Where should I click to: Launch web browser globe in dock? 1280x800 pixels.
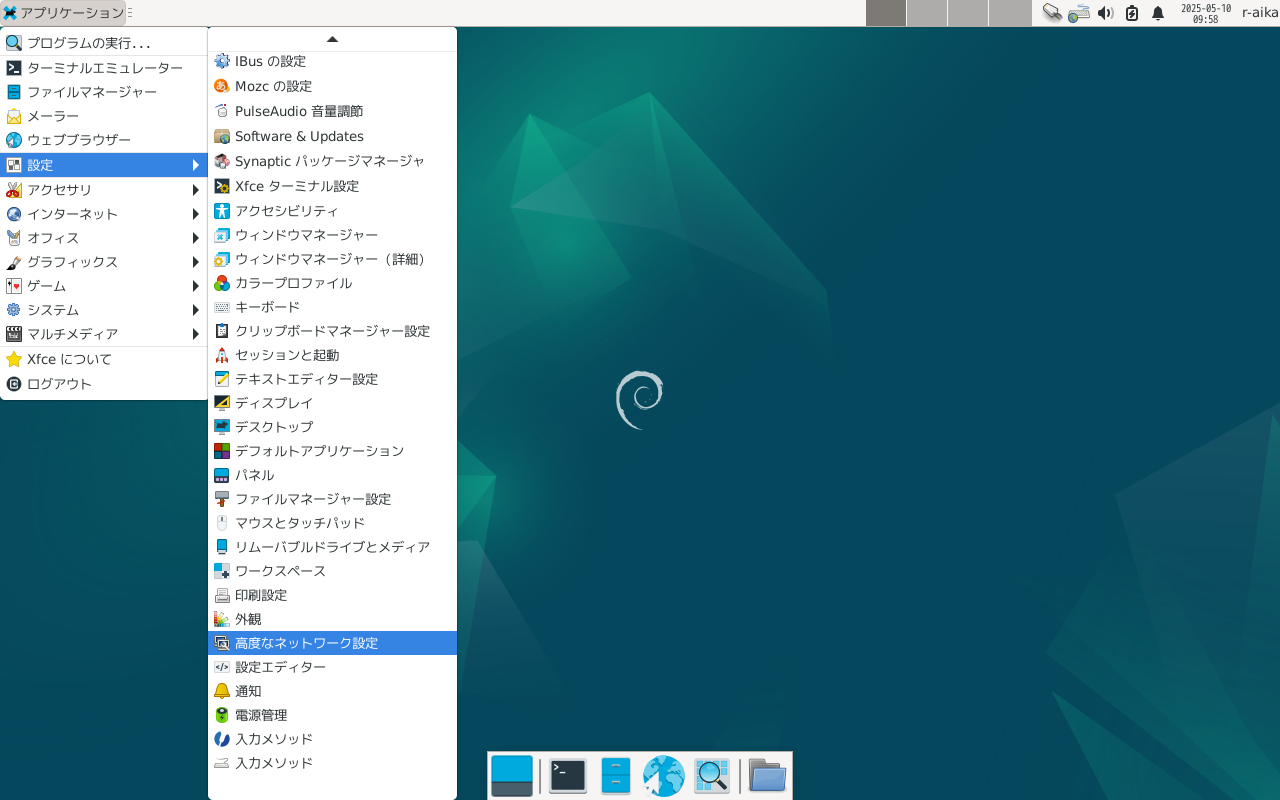(x=664, y=776)
